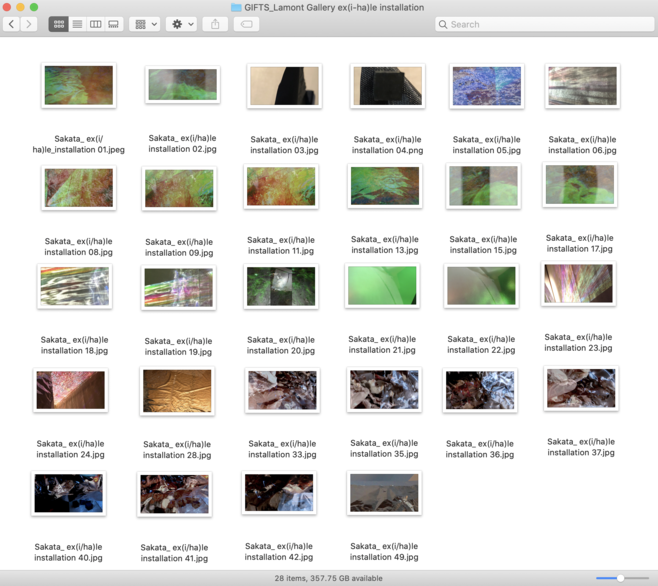
Task: Open the Action gear menu
Action: [x=182, y=24]
